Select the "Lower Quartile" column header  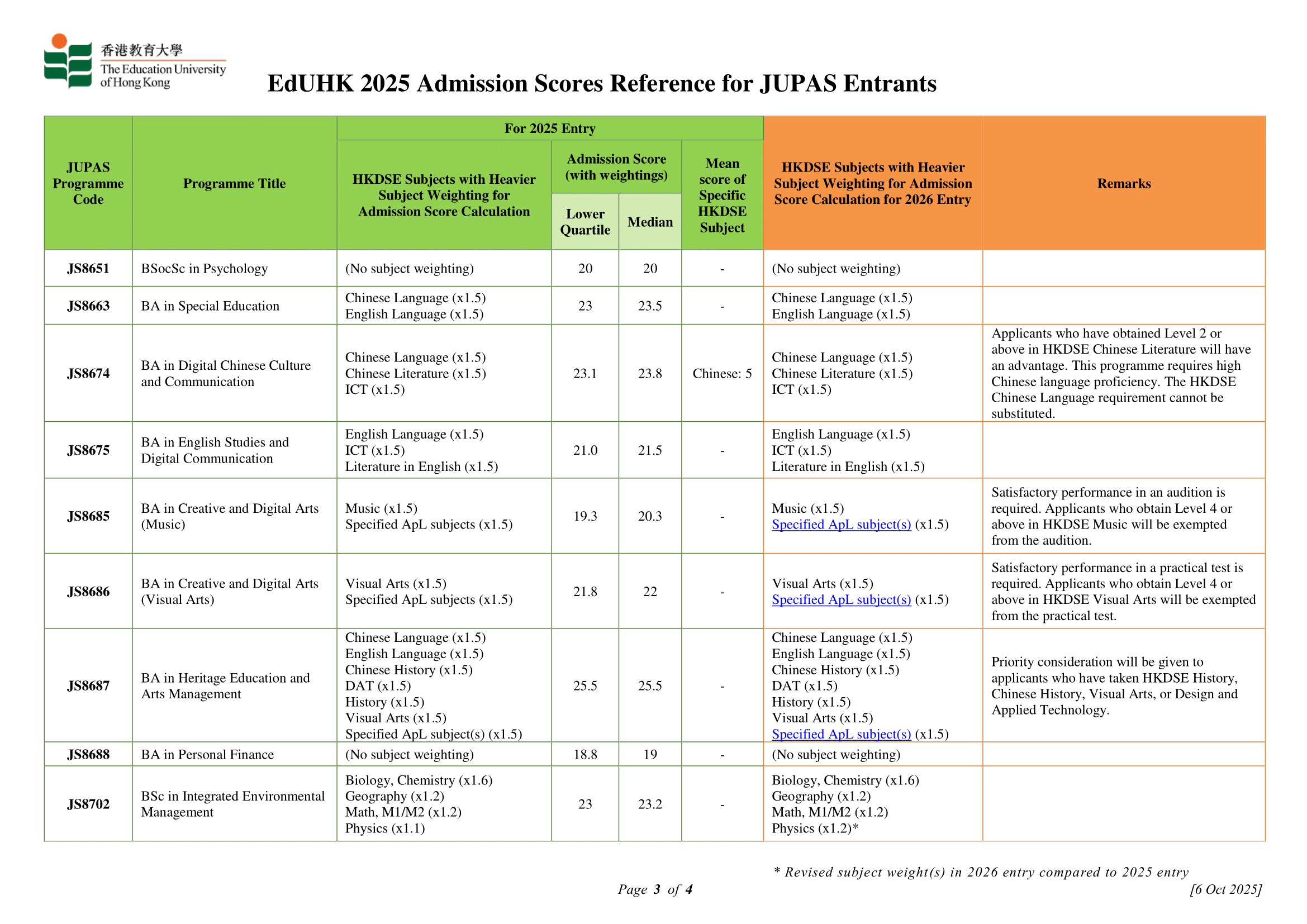point(585,222)
